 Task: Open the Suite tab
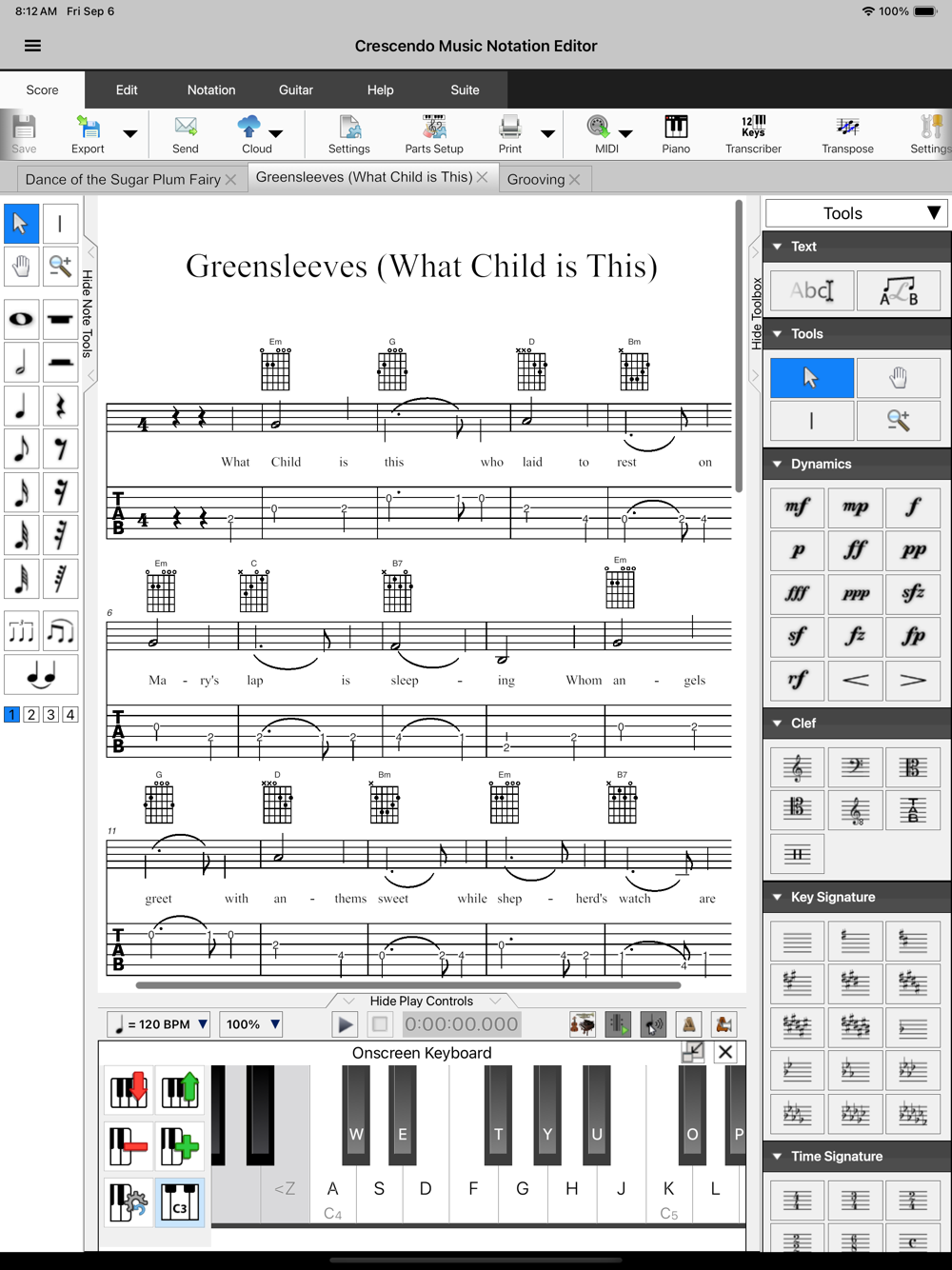(x=465, y=89)
